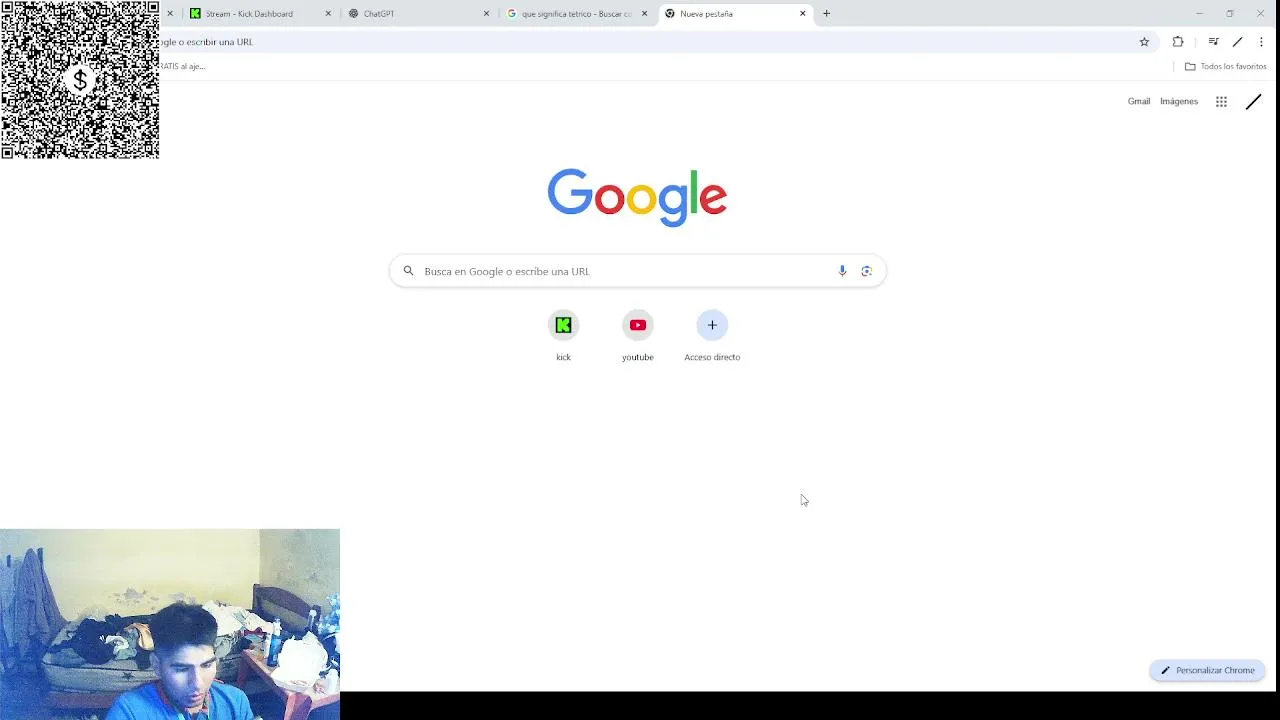
Task: Open the kick shortcut
Action: [x=563, y=336]
